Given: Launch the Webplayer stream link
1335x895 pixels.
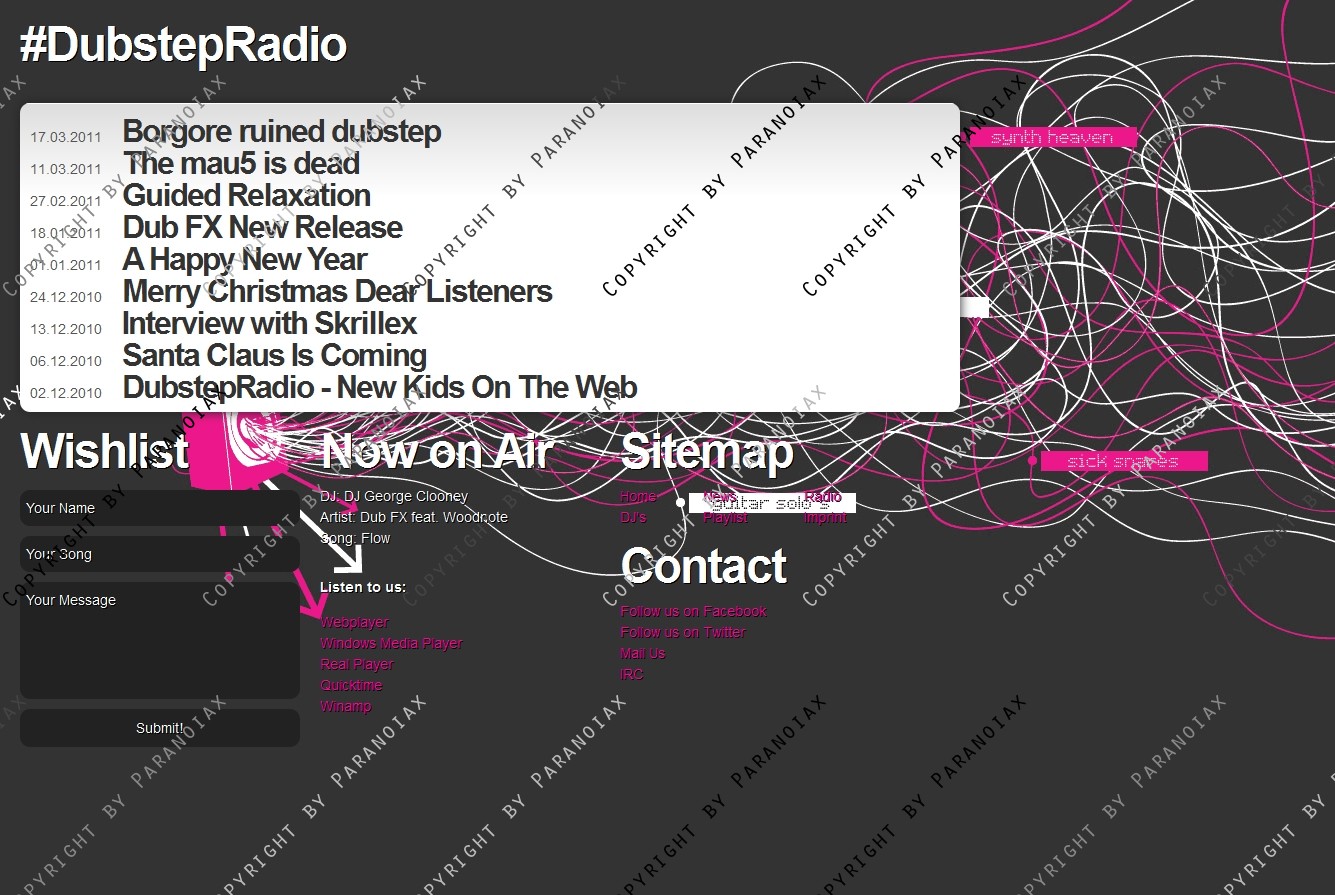Looking at the screenshot, I should [x=354, y=622].
